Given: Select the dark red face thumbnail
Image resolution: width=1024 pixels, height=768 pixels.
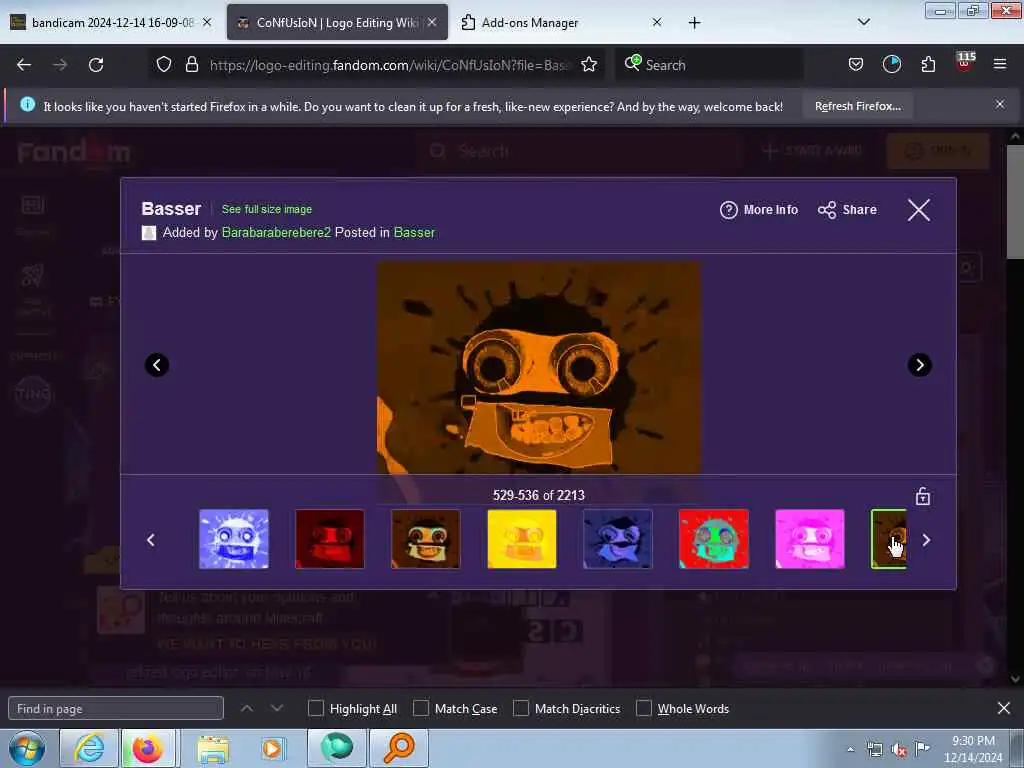Looking at the screenshot, I should coord(330,539).
